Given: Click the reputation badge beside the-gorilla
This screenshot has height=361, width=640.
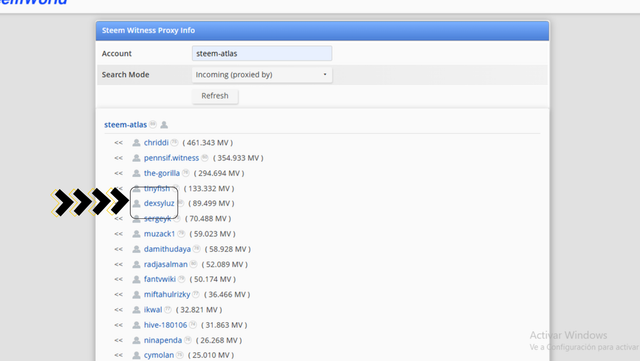Looking at the screenshot, I should 185,173.
